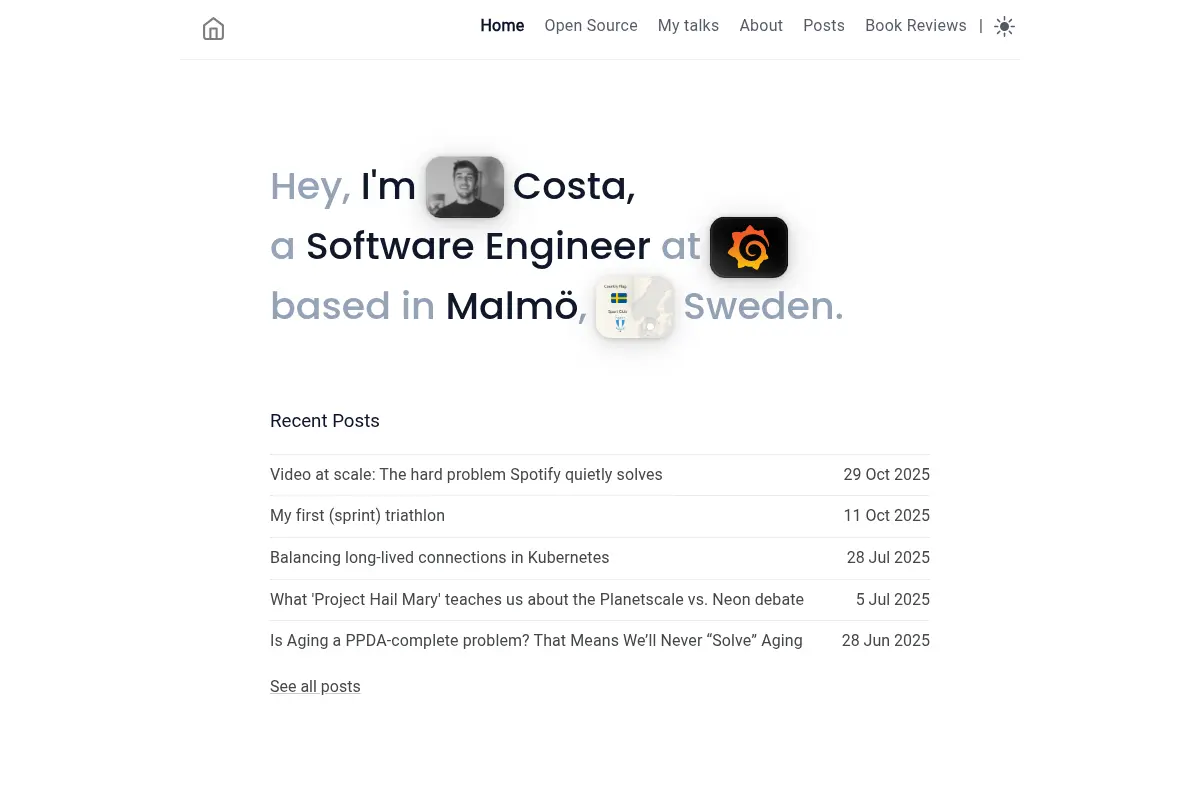Click the date 5 Jul 2025
The width and height of the screenshot is (1200, 800).
point(893,600)
